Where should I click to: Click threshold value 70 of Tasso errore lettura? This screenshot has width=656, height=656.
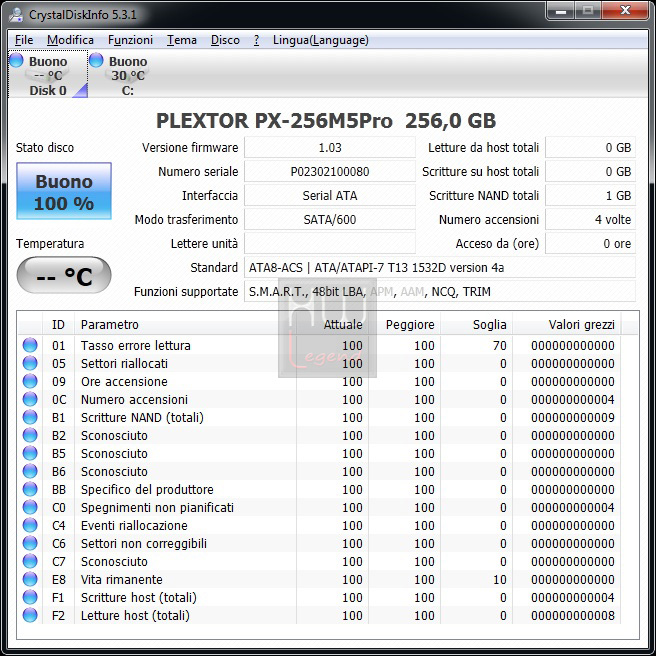click(x=500, y=345)
